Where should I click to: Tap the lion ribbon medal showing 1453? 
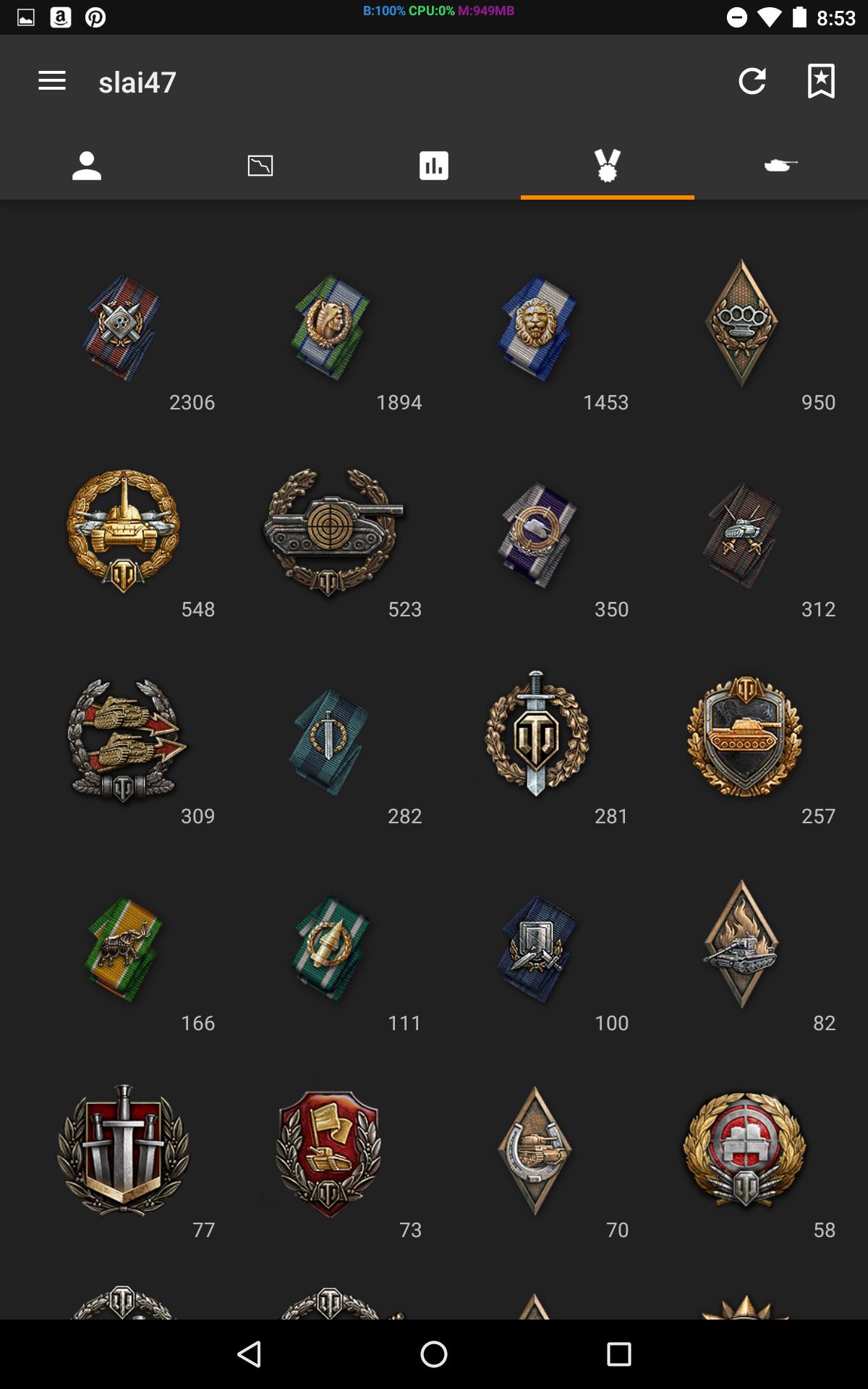[x=536, y=328]
